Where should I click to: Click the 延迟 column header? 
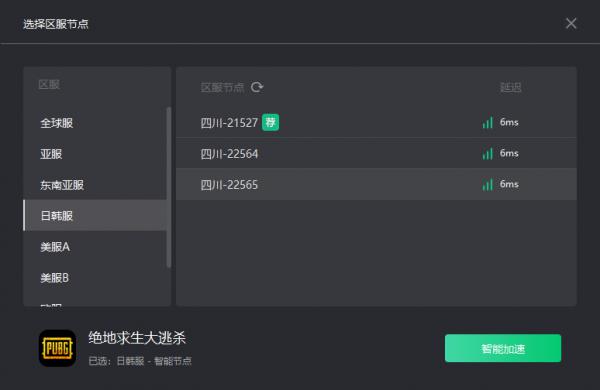(x=510, y=88)
